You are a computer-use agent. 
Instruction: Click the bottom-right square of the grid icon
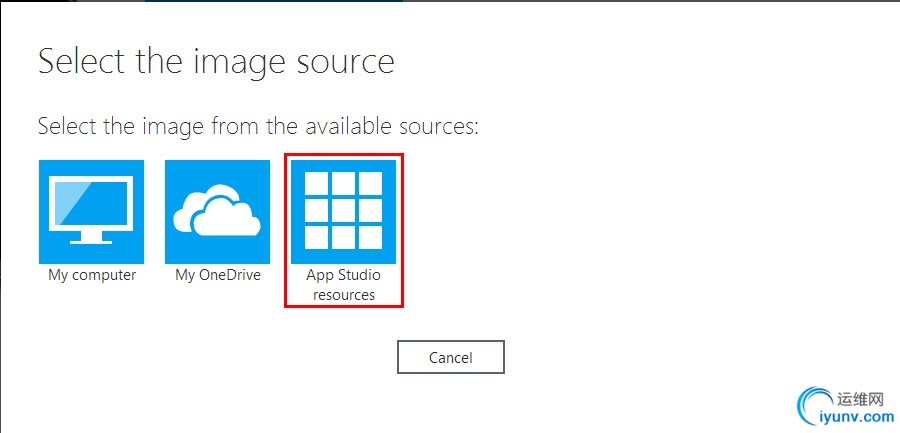pos(370,237)
